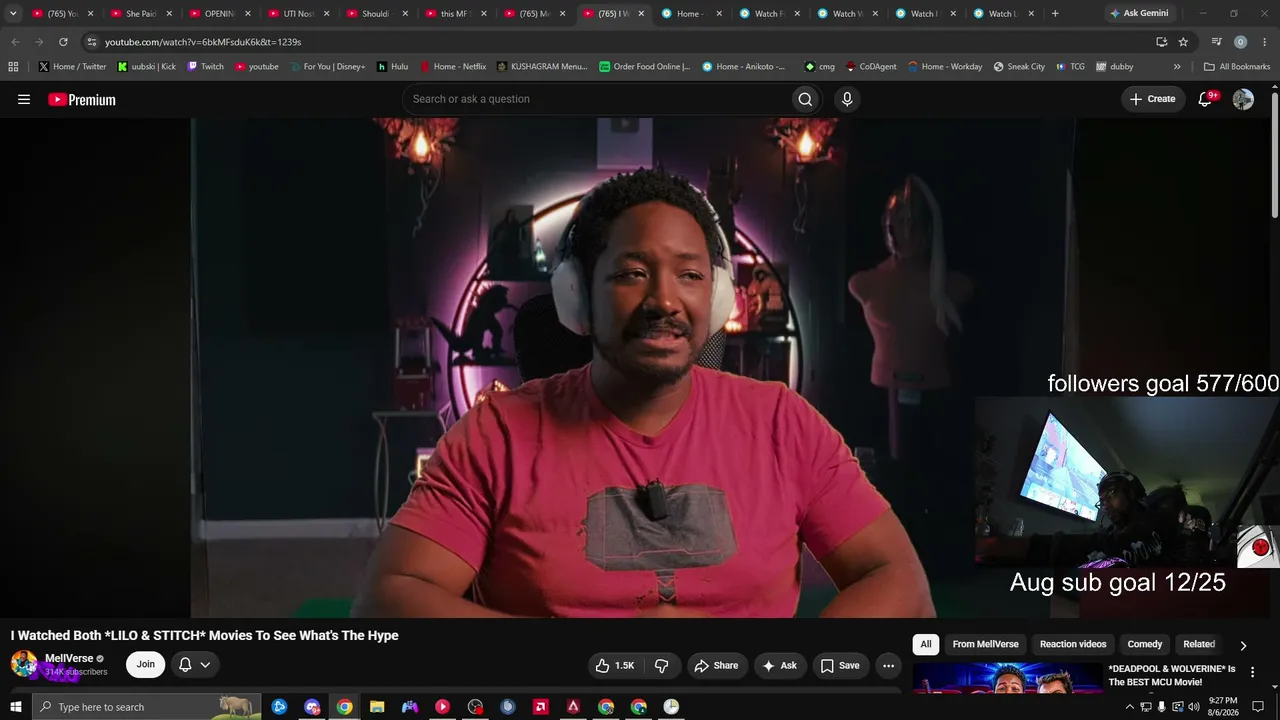
Task: Click the Create button
Action: tap(1153, 99)
